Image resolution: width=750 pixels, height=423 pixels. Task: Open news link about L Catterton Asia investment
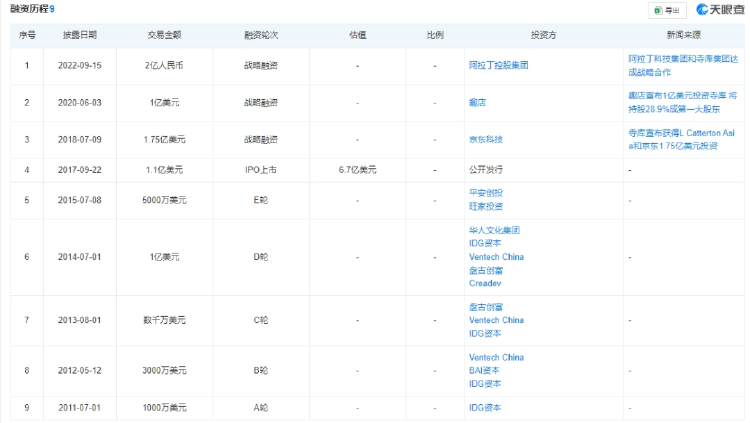click(681, 139)
